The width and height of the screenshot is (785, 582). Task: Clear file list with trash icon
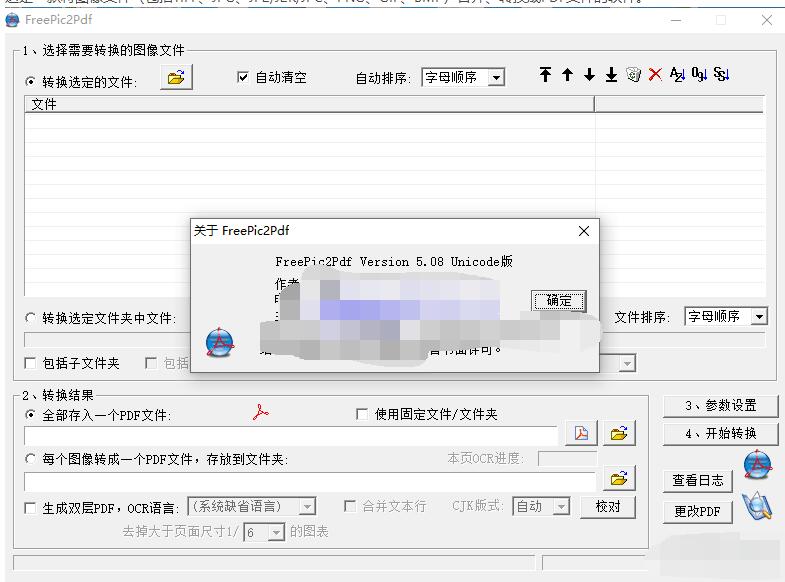click(x=633, y=75)
